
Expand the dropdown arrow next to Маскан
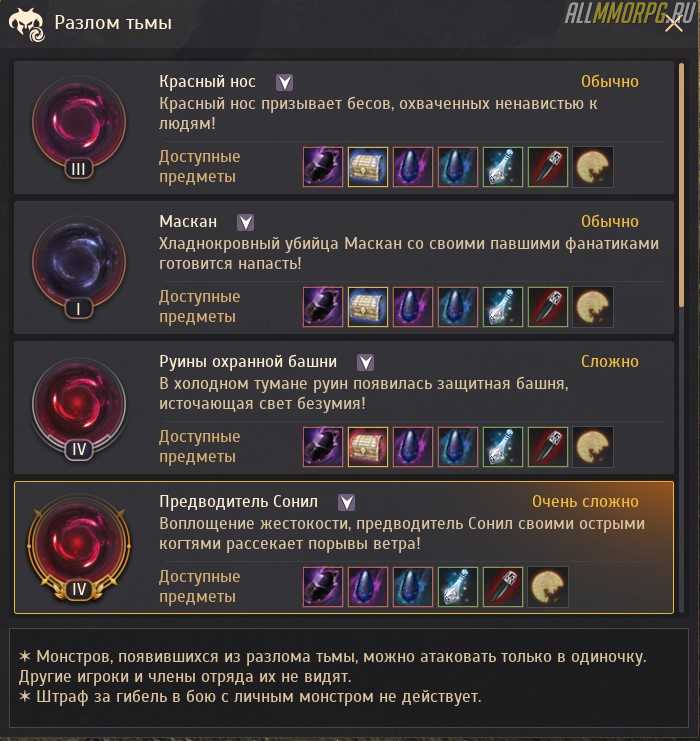pos(245,222)
